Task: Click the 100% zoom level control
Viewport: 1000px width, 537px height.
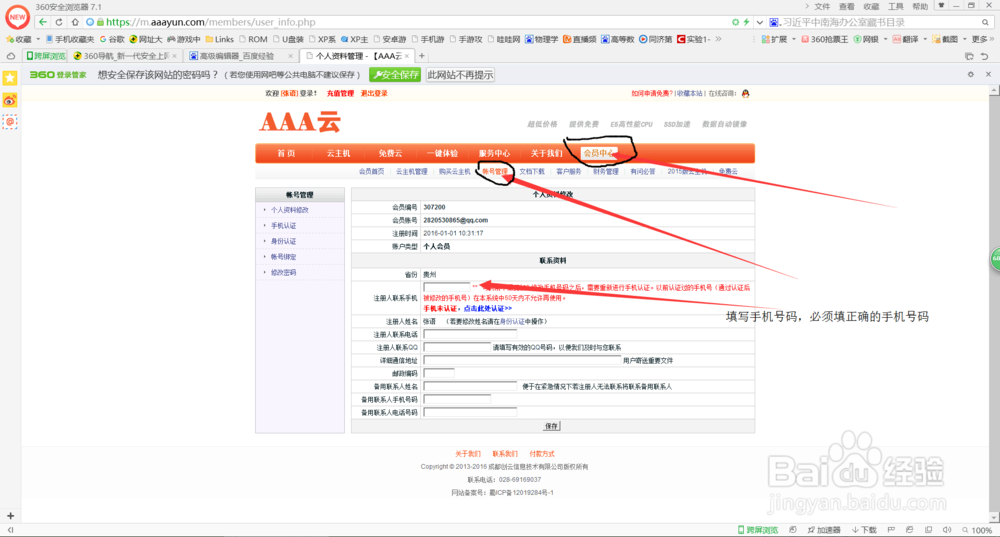Action: tap(977, 530)
